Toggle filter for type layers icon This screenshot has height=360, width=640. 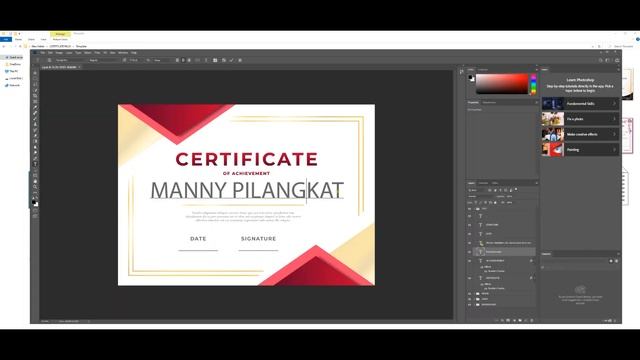pos(500,190)
